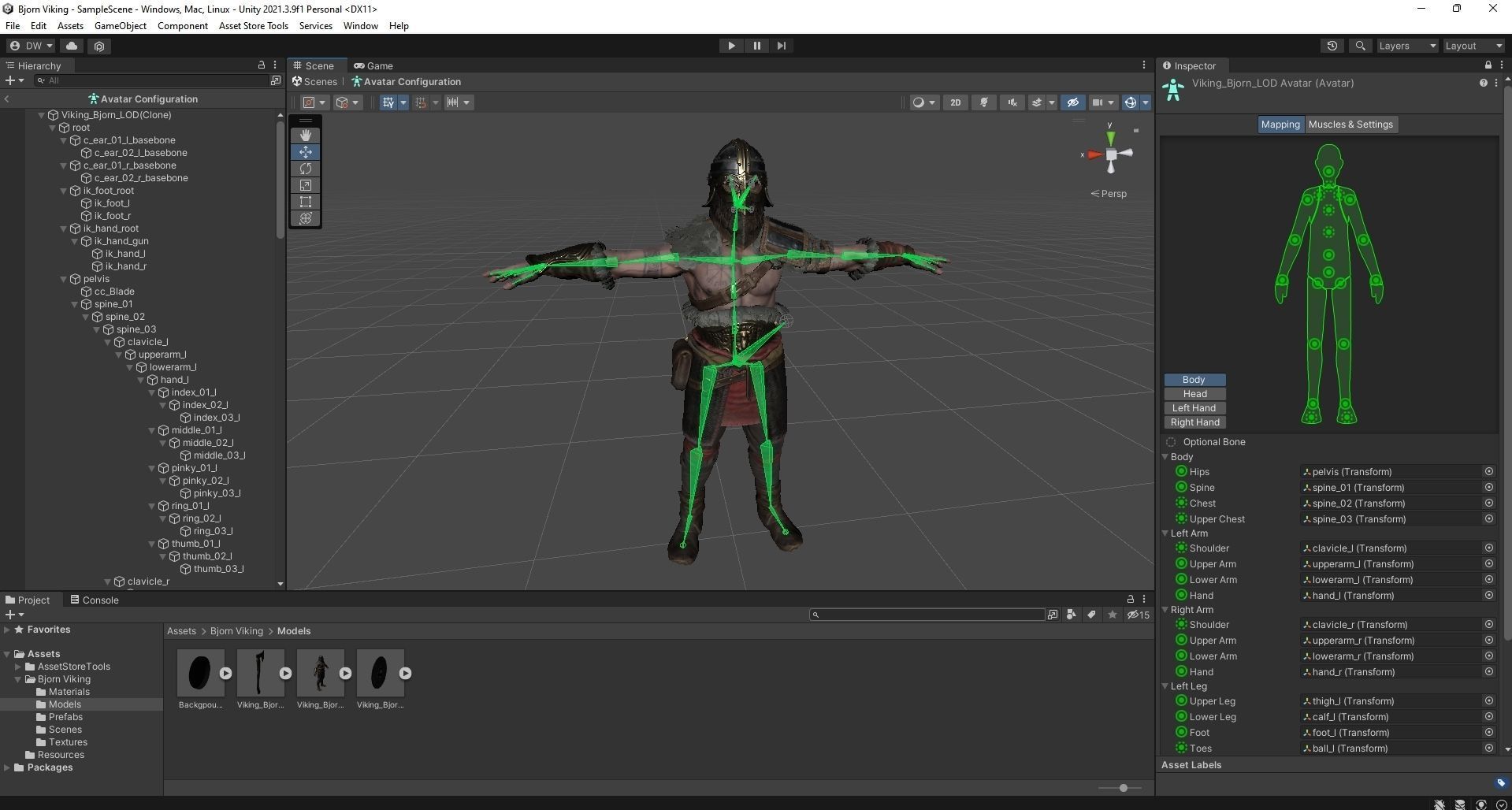Image resolution: width=1512 pixels, height=810 pixels.
Task: Select the Scale tool
Action: [x=306, y=185]
